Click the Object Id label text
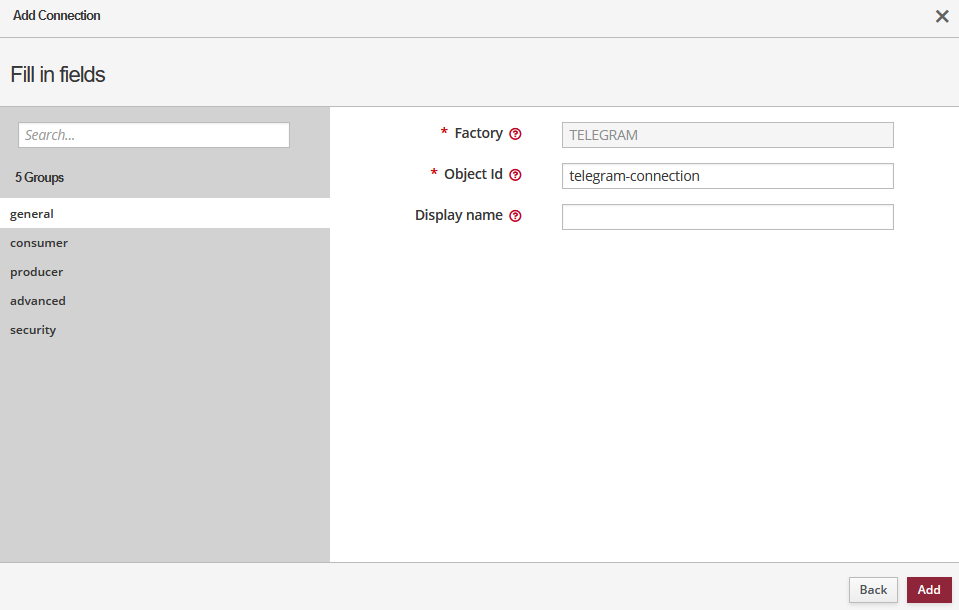The image size is (959, 610). click(x=473, y=174)
